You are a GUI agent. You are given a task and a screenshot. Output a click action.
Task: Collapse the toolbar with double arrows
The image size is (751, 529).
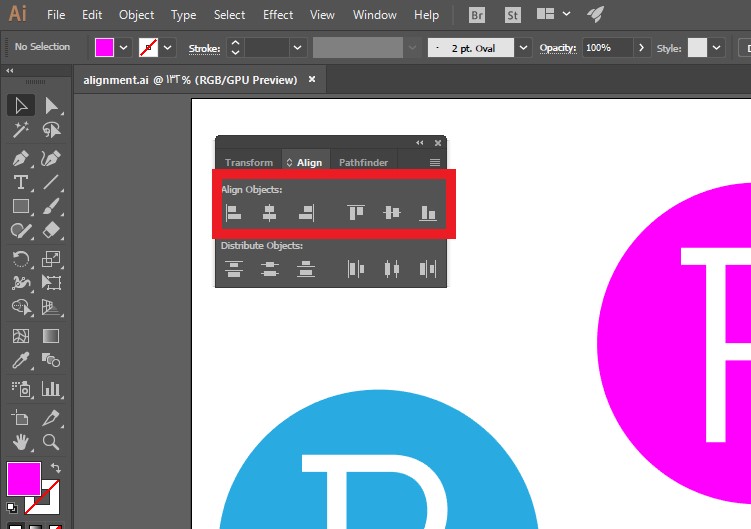[x=10, y=70]
